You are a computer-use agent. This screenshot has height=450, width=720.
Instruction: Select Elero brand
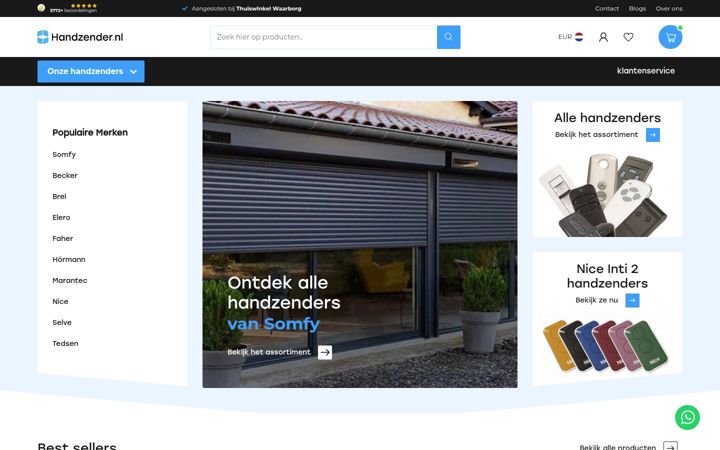61,218
